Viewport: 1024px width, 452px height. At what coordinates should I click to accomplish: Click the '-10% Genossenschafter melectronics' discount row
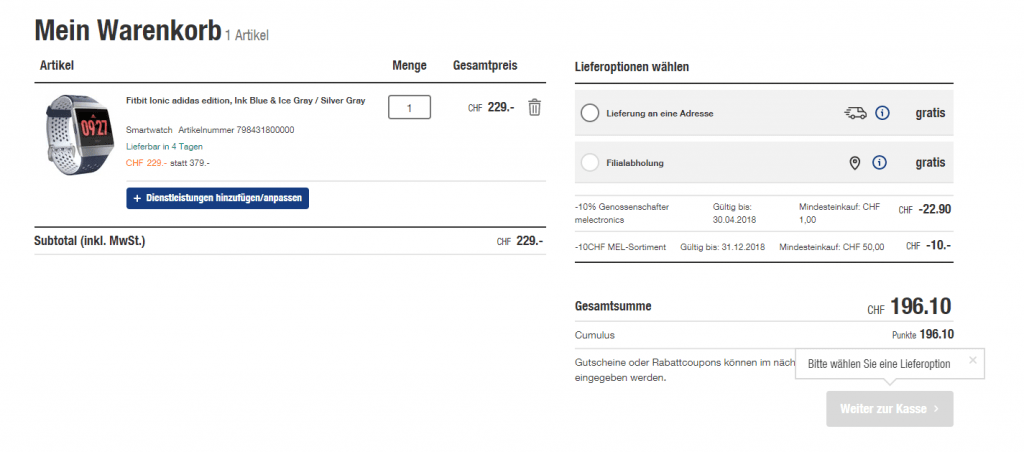pos(622,212)
